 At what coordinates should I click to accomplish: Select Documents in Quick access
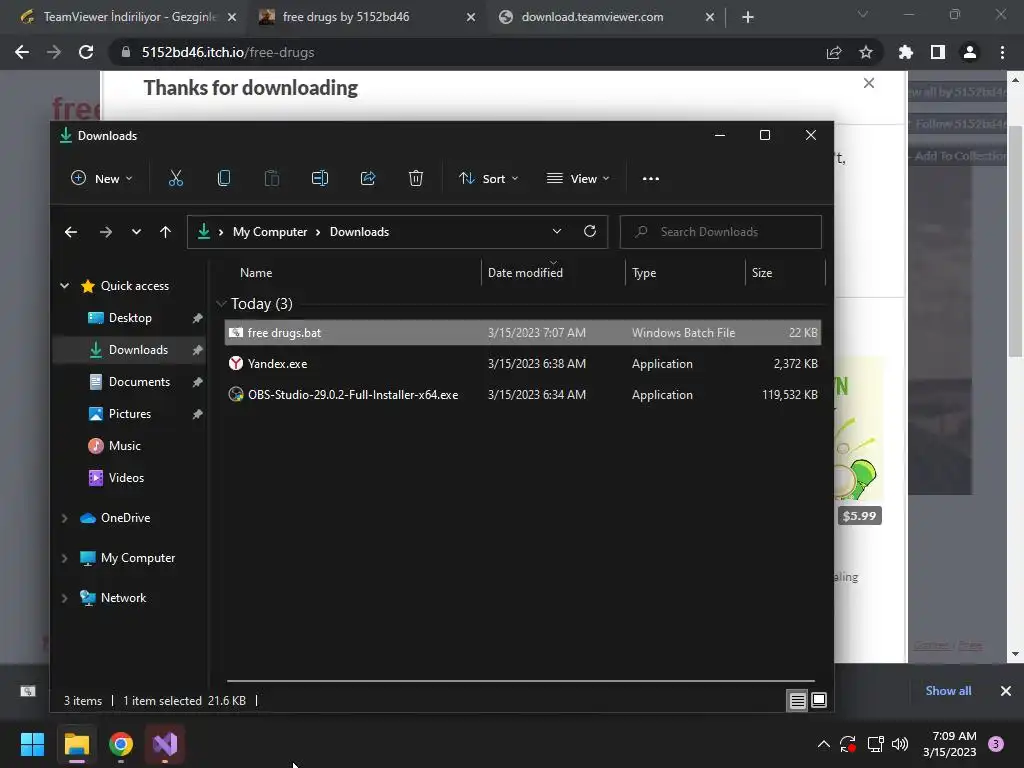[139, 382]
